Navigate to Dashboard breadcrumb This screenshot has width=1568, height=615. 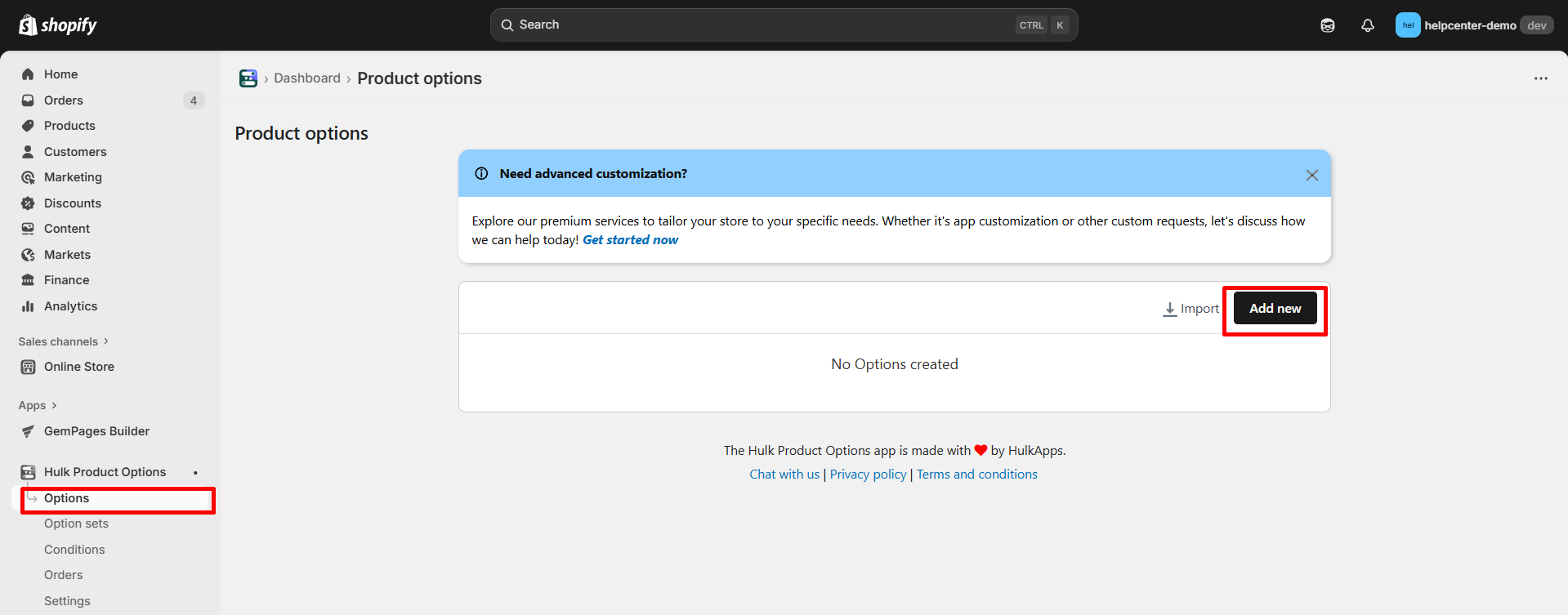click(x=307, y=78)
